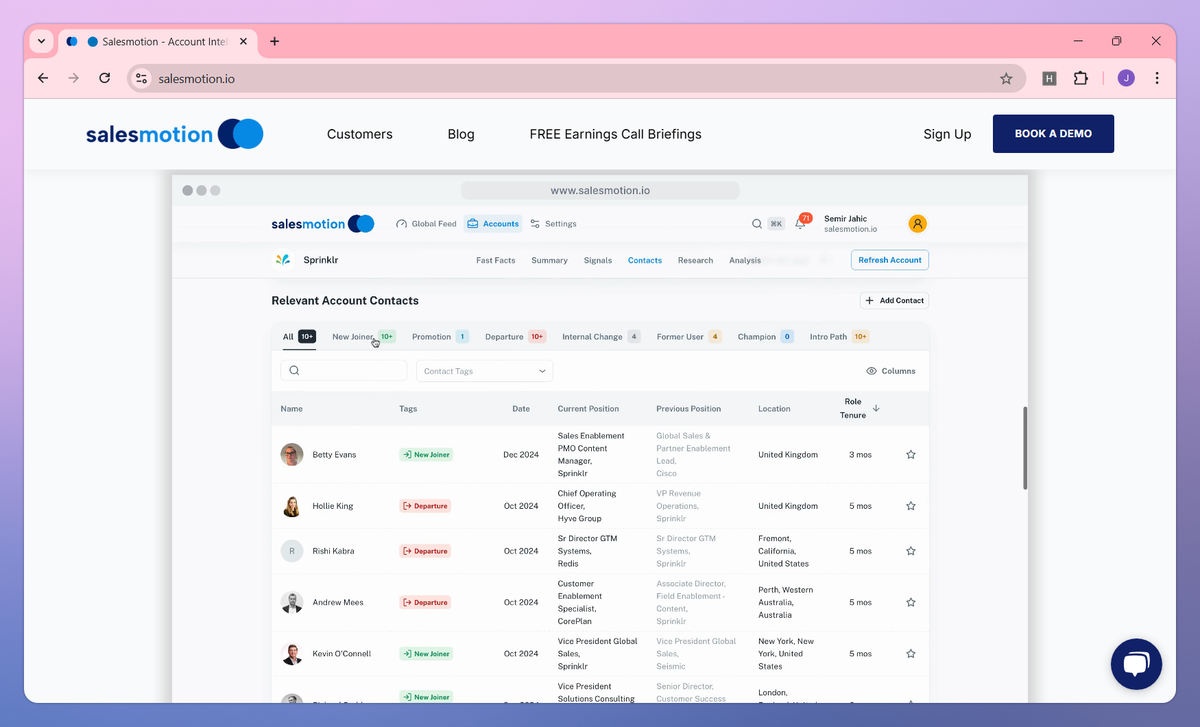This screenshot has width=1200, height=727.
Task: Click the Date column header
Action: [521, 408]
